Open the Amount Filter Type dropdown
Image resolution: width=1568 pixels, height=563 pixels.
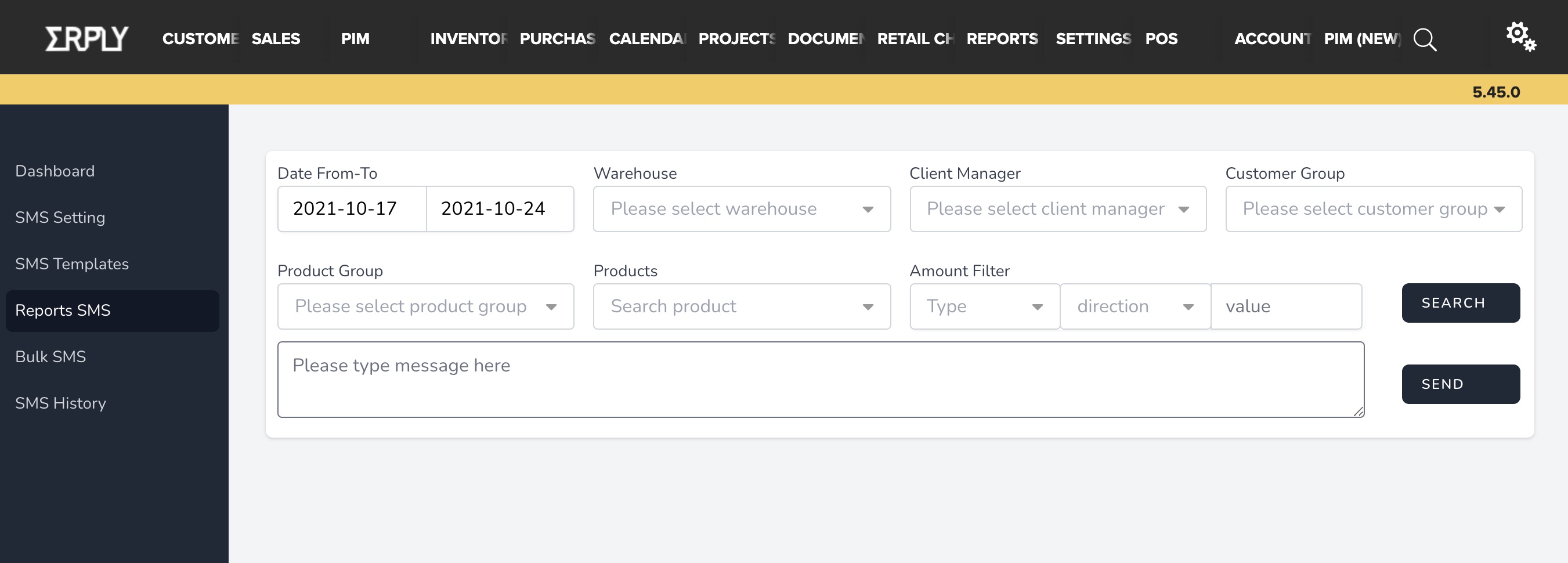pyautogui.click(x=984, y=306)
